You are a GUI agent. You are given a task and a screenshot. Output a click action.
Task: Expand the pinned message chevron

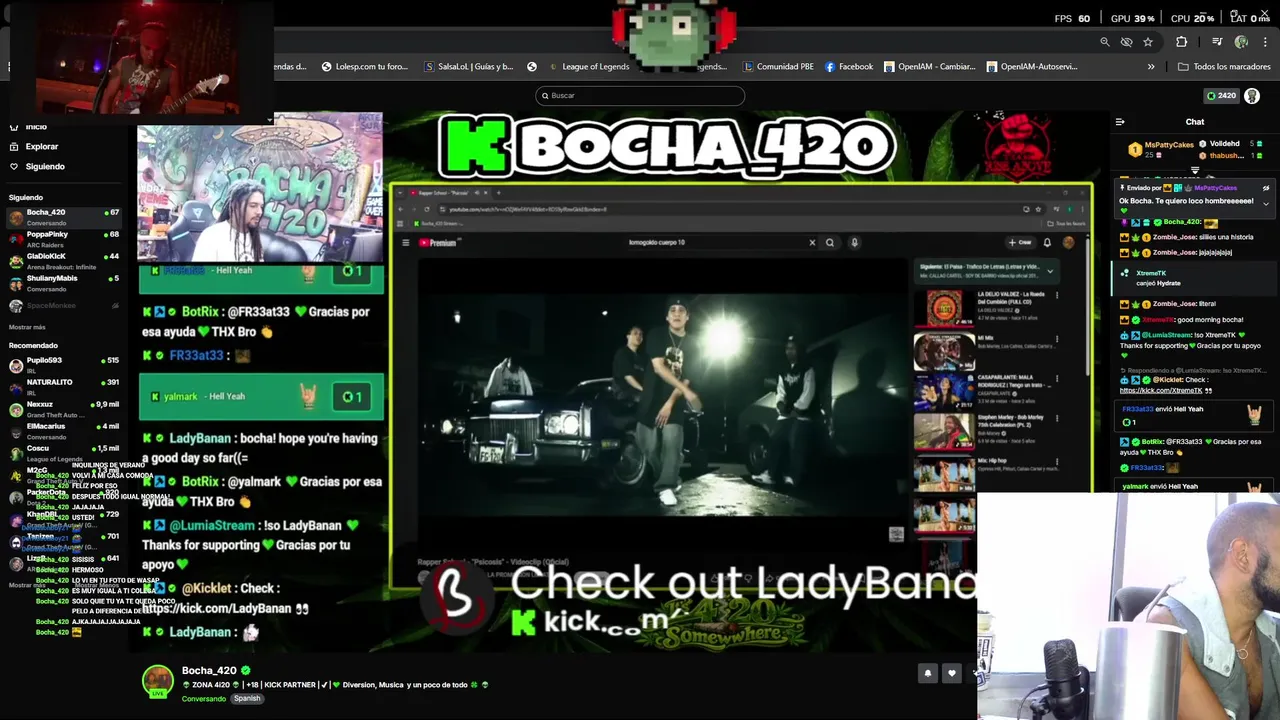coord(1265,204)
